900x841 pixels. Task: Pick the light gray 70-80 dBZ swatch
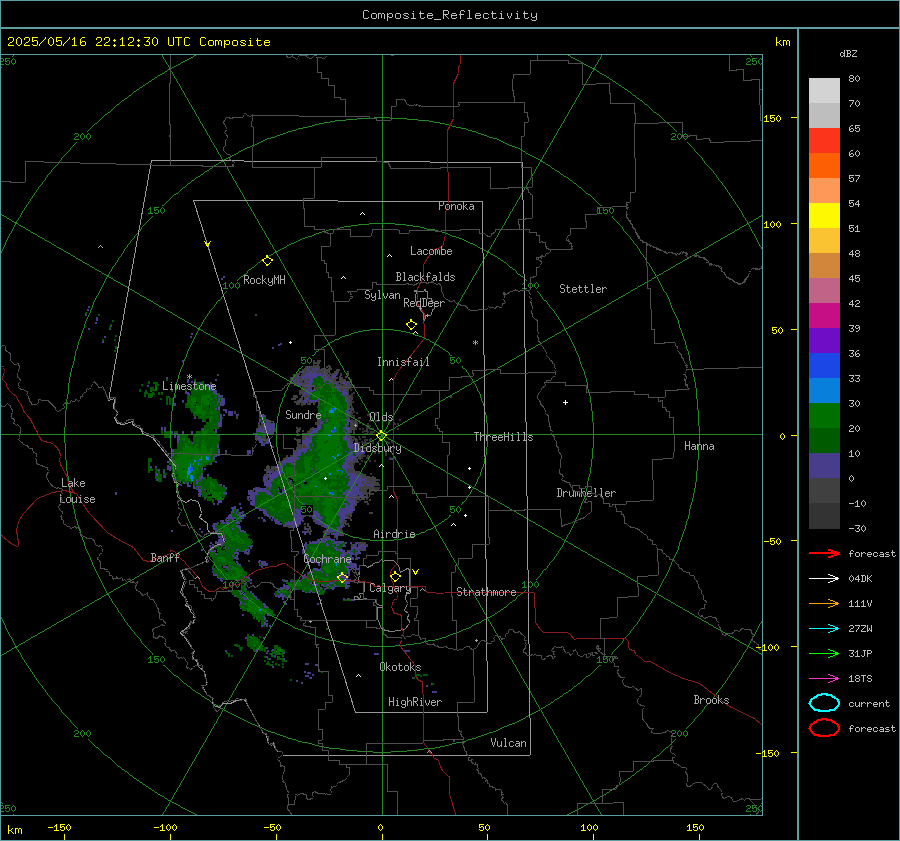824,91
